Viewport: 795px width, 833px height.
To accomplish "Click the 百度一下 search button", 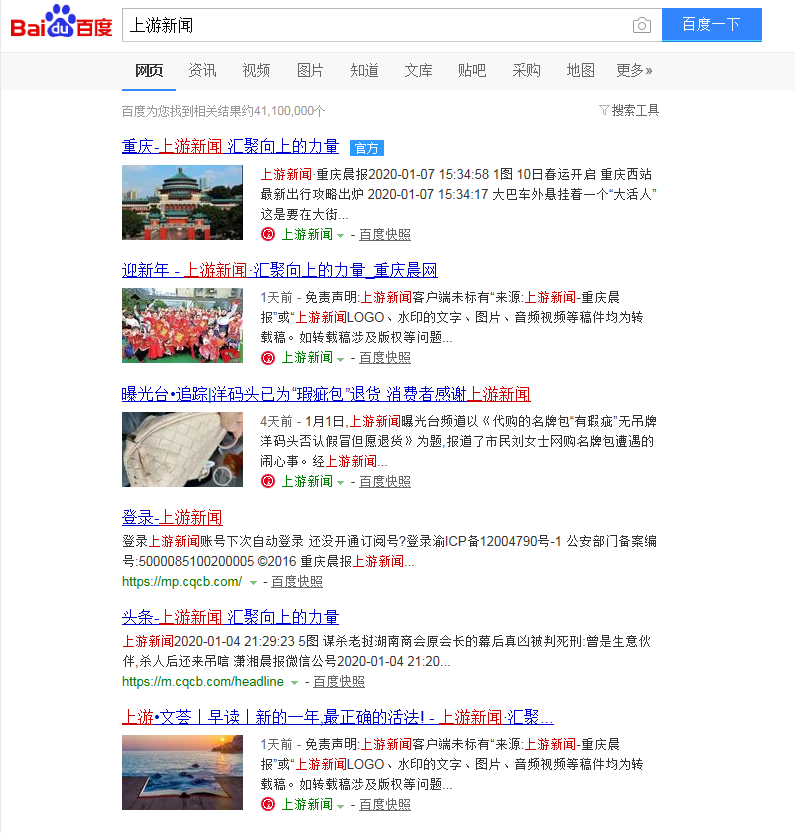I will coord(712,24).
